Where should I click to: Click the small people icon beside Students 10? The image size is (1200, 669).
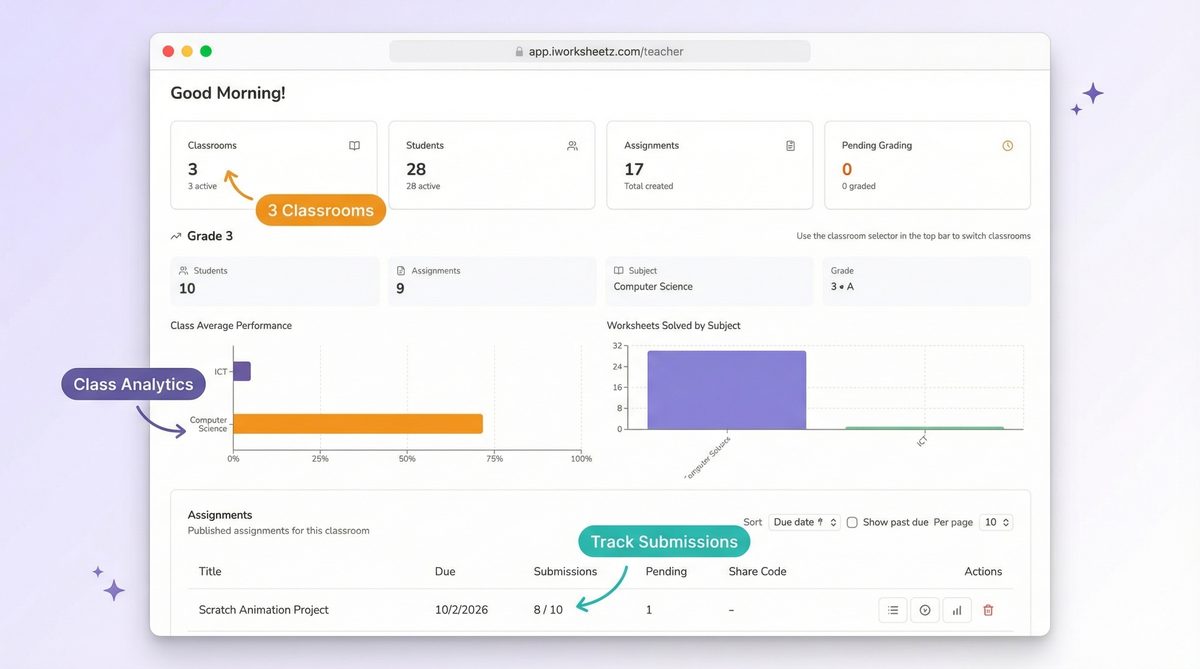(183, 271)
